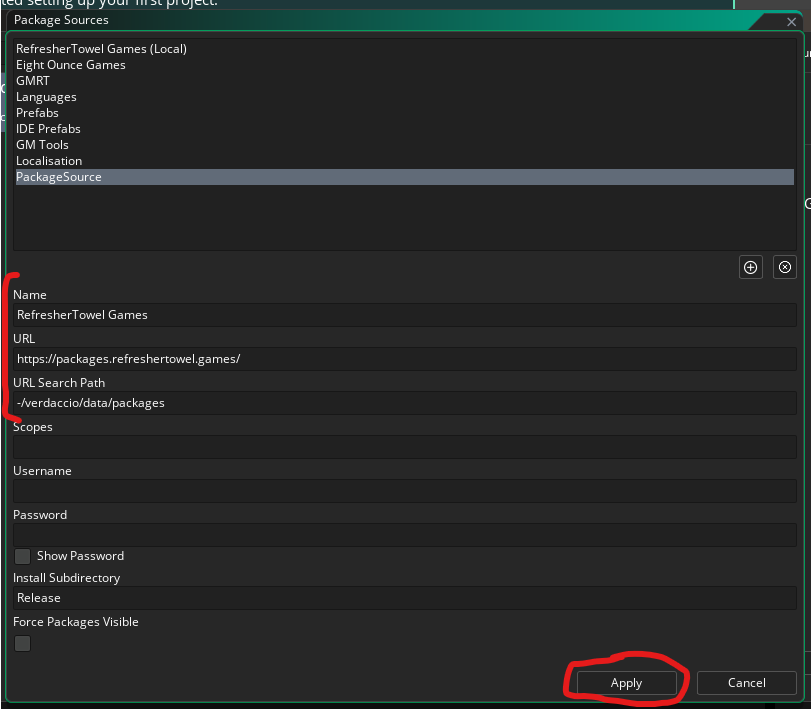Enable Force Packages Visible checkbox
811x709 pixels.
[22, 644]
